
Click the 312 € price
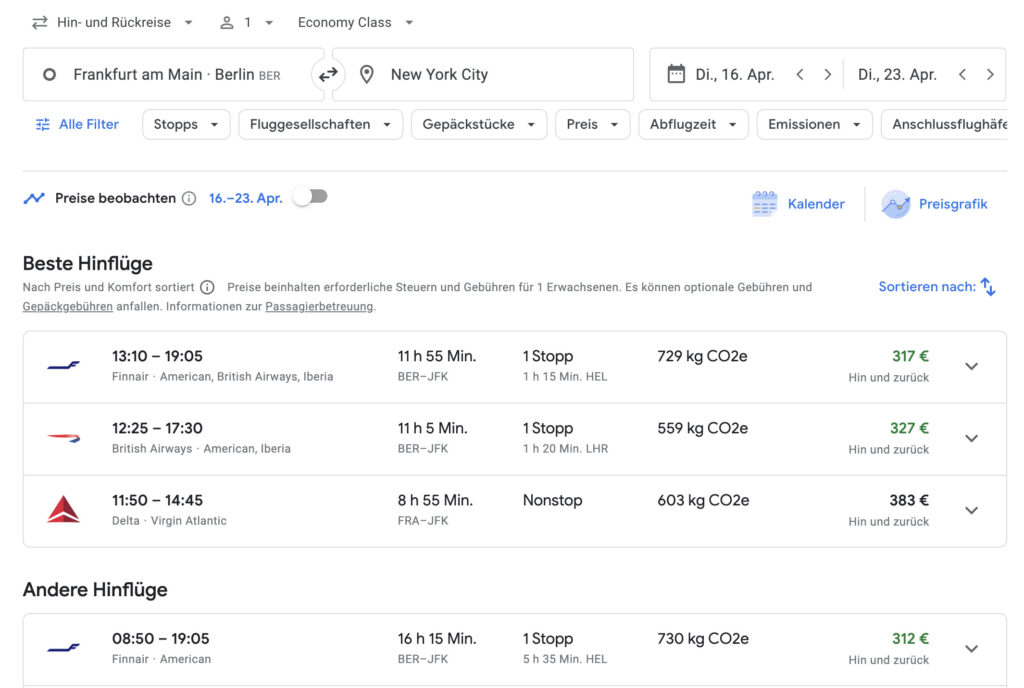click(910, 638)
